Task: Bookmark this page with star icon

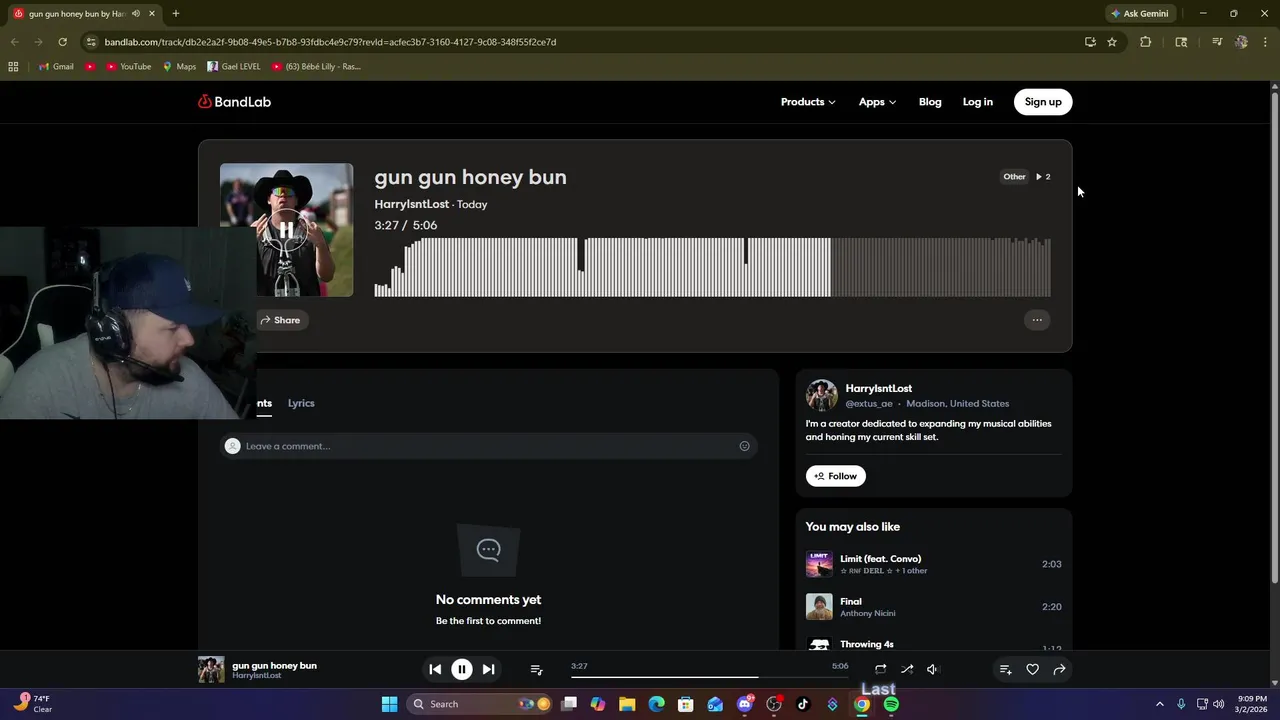Action: (x=1112, y=42)
